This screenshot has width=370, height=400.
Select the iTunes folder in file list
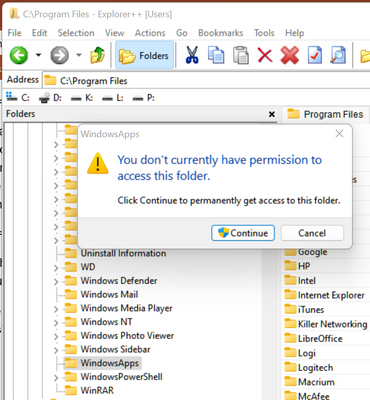(304, 310)
